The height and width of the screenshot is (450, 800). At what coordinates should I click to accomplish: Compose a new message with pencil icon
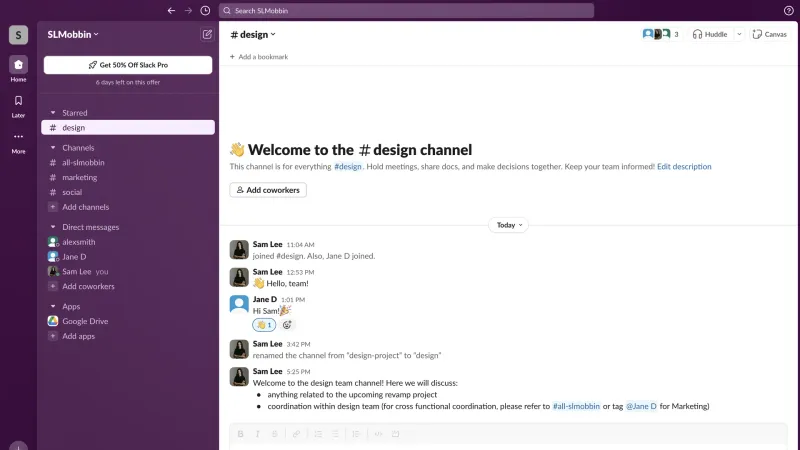click(x=207, y=34)
